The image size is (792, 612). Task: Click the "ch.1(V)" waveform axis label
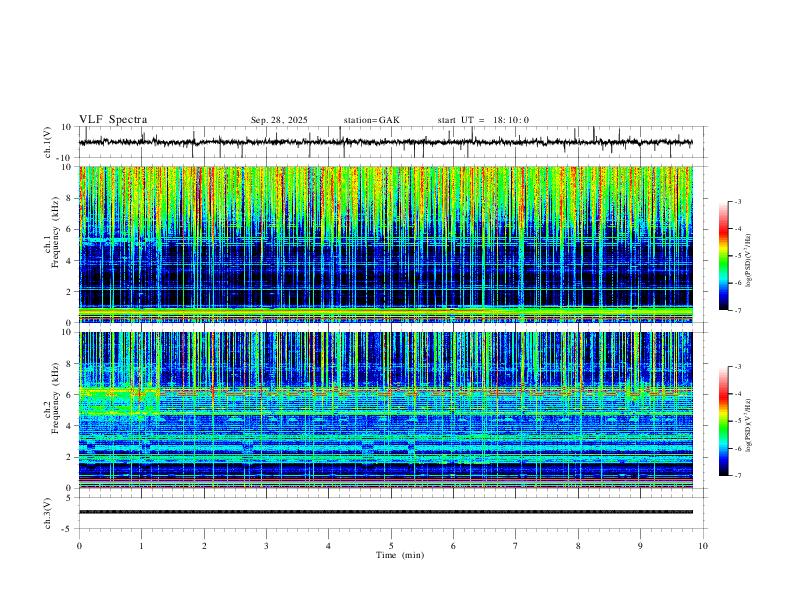pos(48,142)
